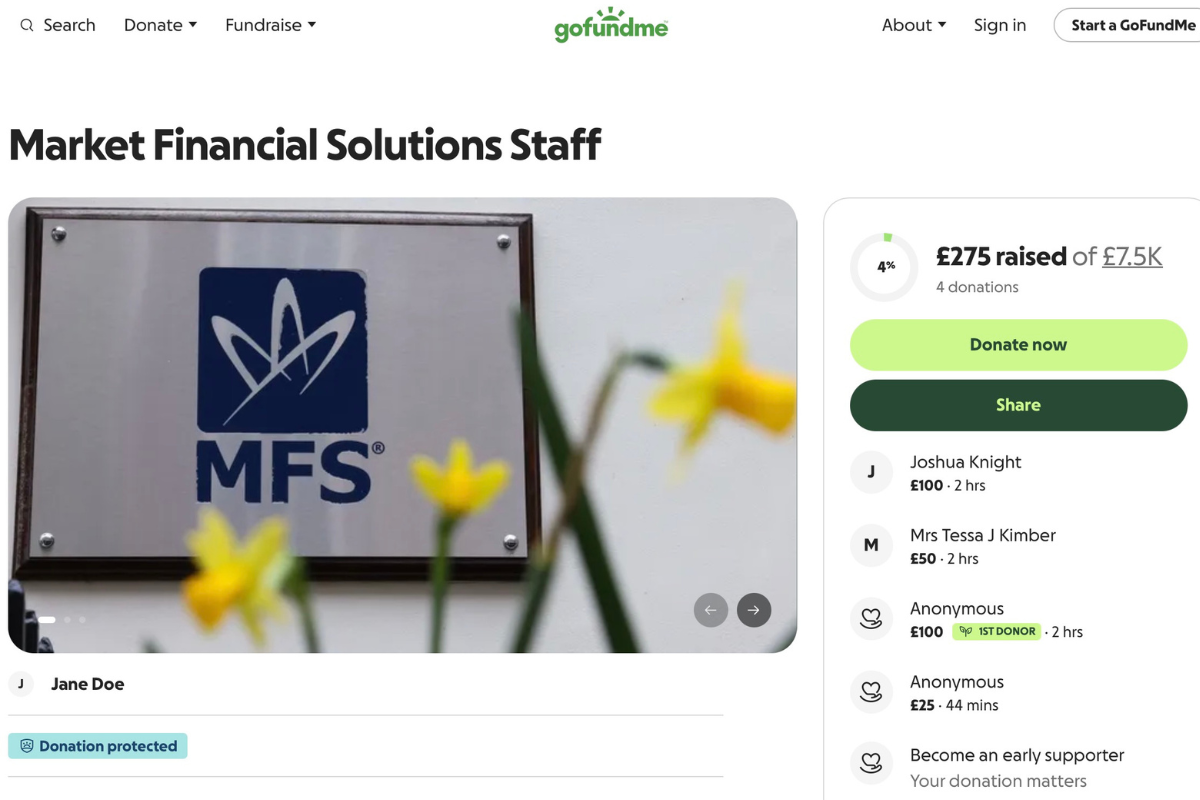Click the search magnifier icon
Screen dimensions: 1200x800
coord(27,25)
